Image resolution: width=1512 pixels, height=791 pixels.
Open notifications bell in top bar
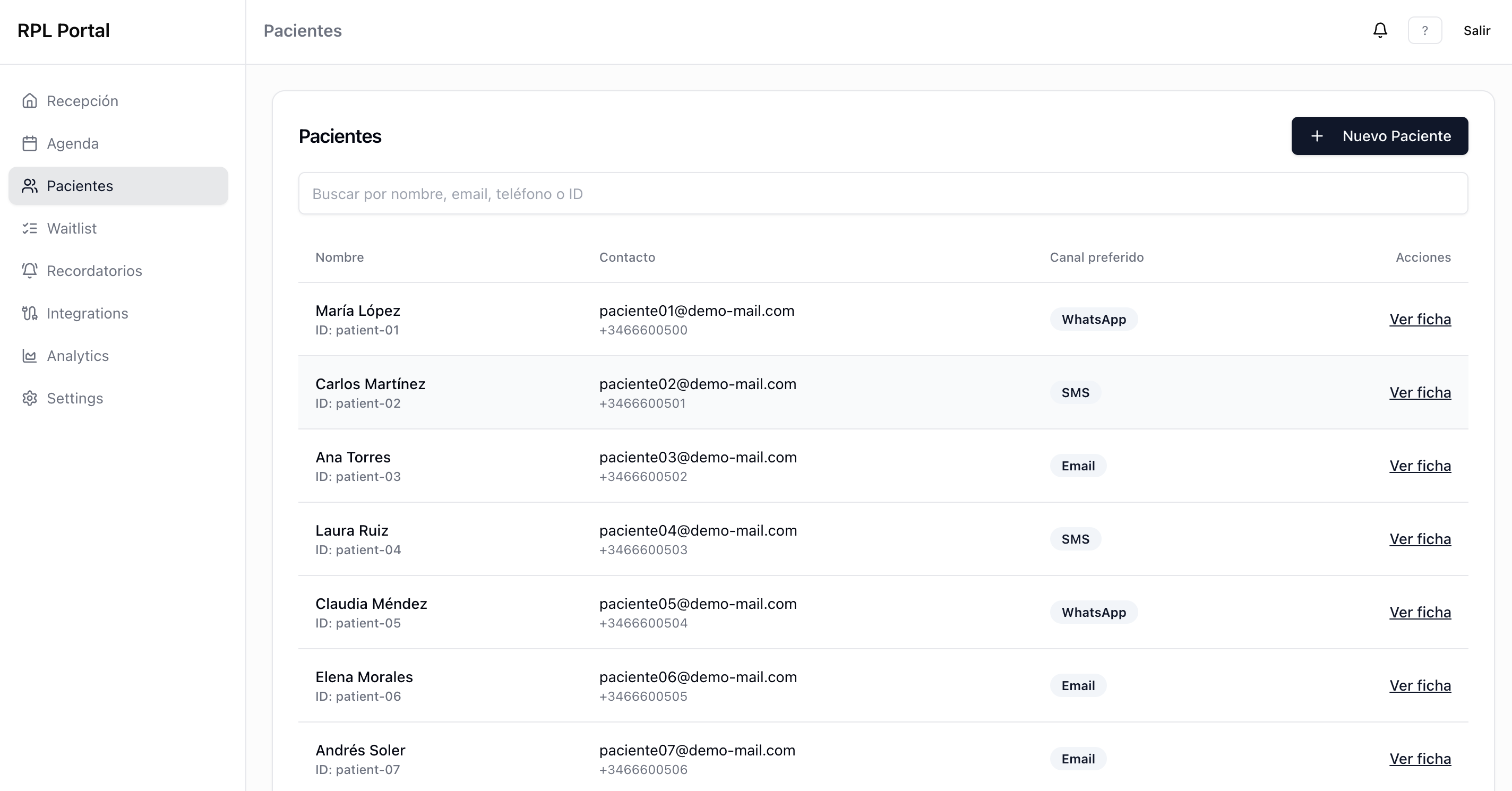pyautogui.click(x=1380, y=30)
